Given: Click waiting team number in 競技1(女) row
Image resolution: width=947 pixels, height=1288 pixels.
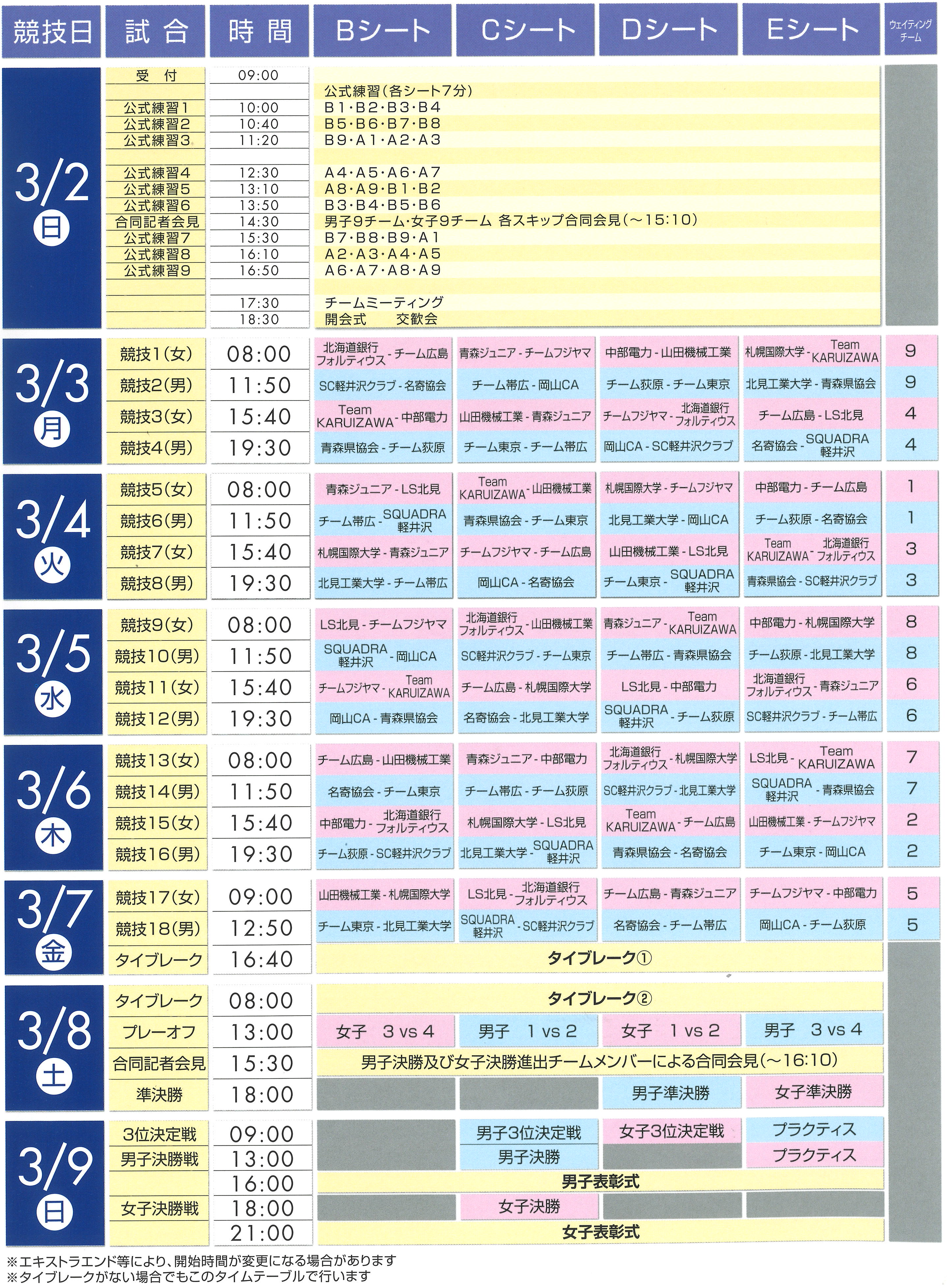Looking at the screenshot, I should 910,351.
